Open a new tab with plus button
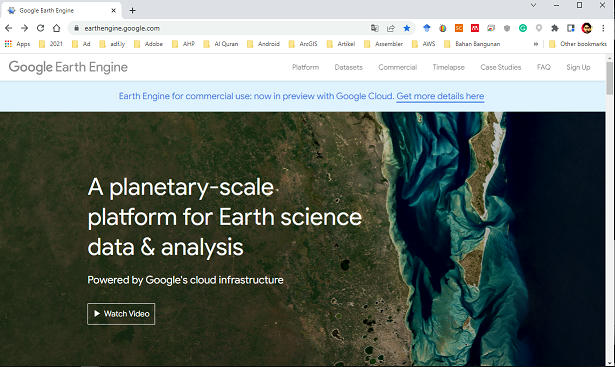Image resolution: width=615 pixels, height=367 pixels. click(133, 11)
